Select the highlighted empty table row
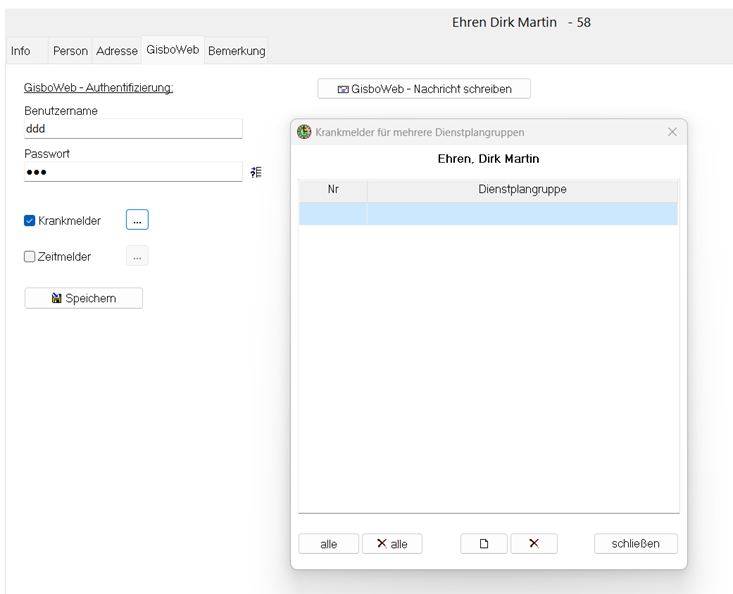Viewport: 733px width, 594px height. [x=488, y=213]
